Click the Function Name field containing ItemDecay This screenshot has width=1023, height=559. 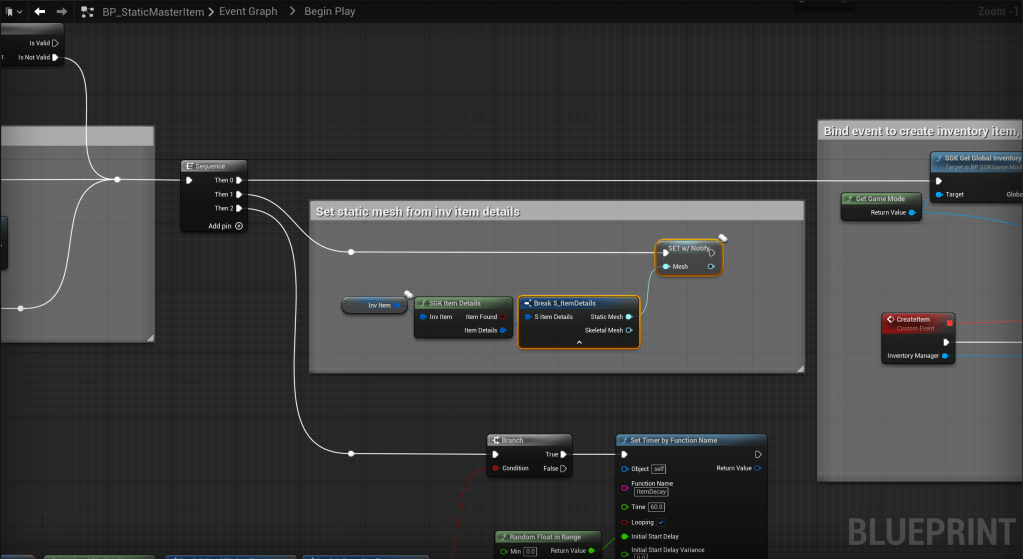click(x=652, y=492)
